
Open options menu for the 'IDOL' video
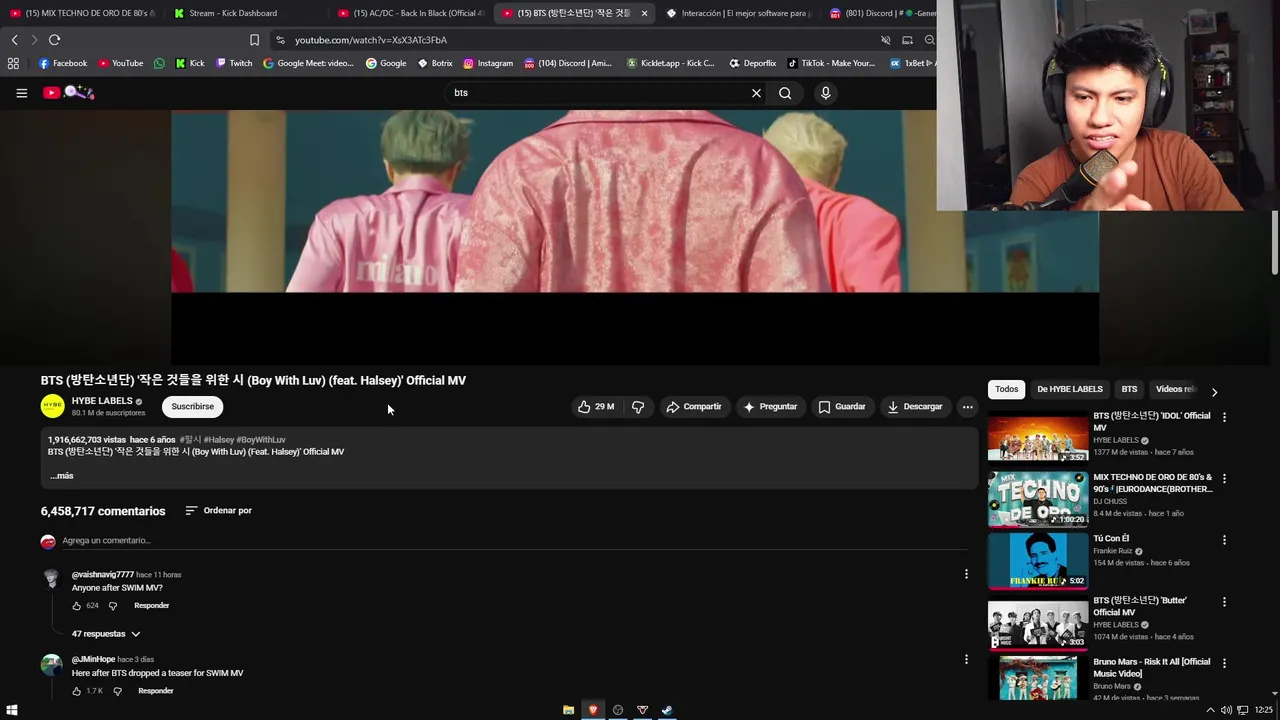coord(1224,417)
